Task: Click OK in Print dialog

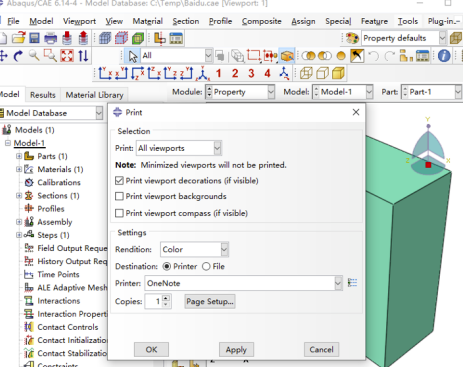Action: point(151,349)
